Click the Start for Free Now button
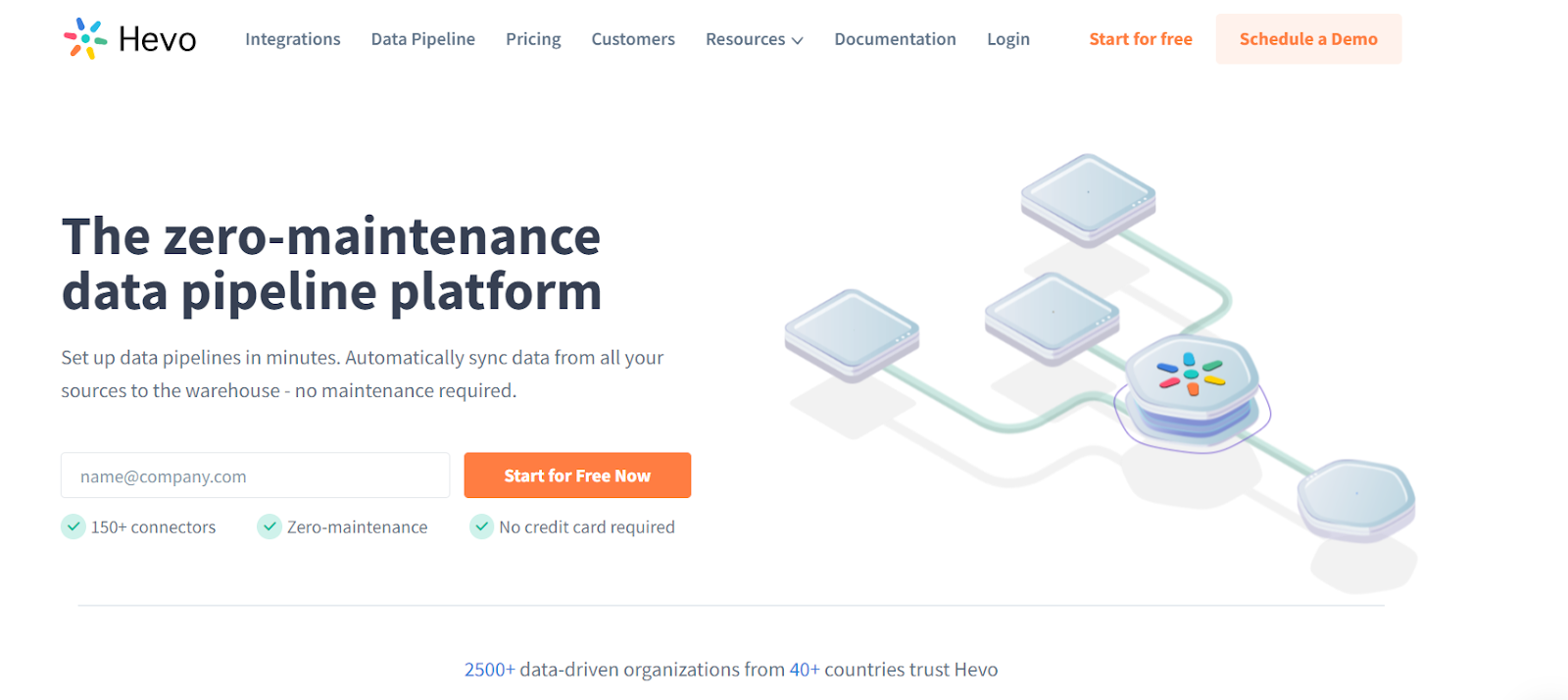The height and width of the screenshot is (700, 1568). click(x=577, y=475)
